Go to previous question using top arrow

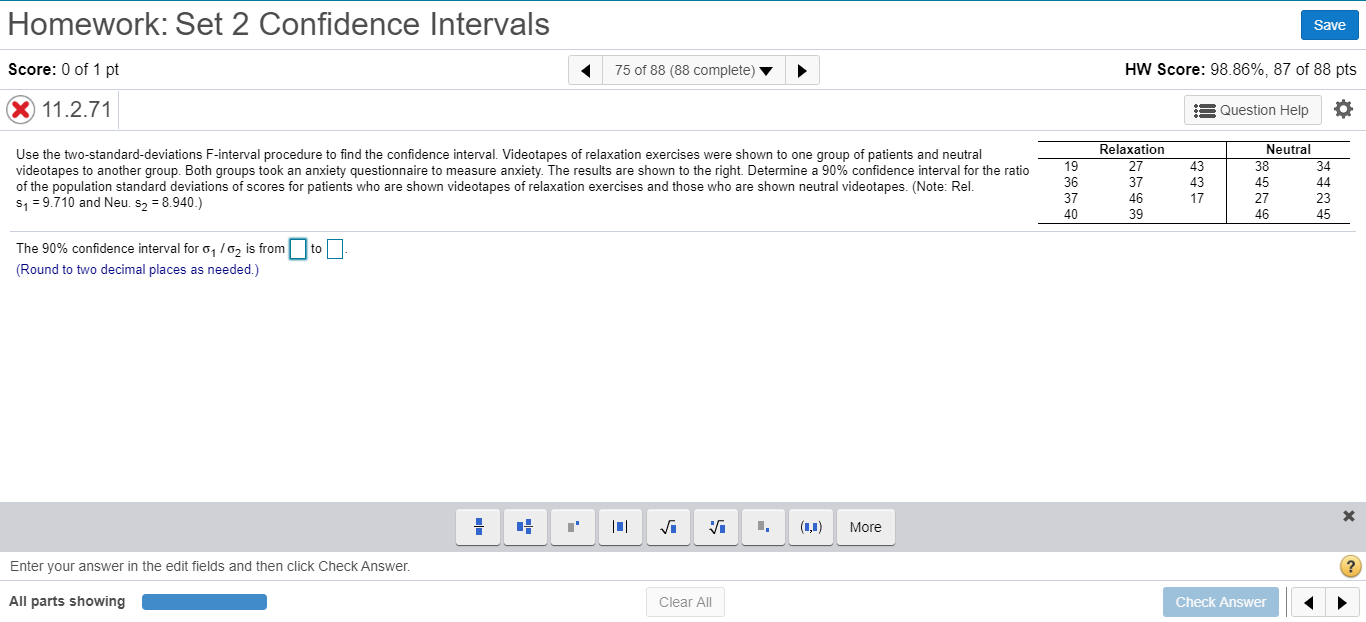[x=586, y=70]
